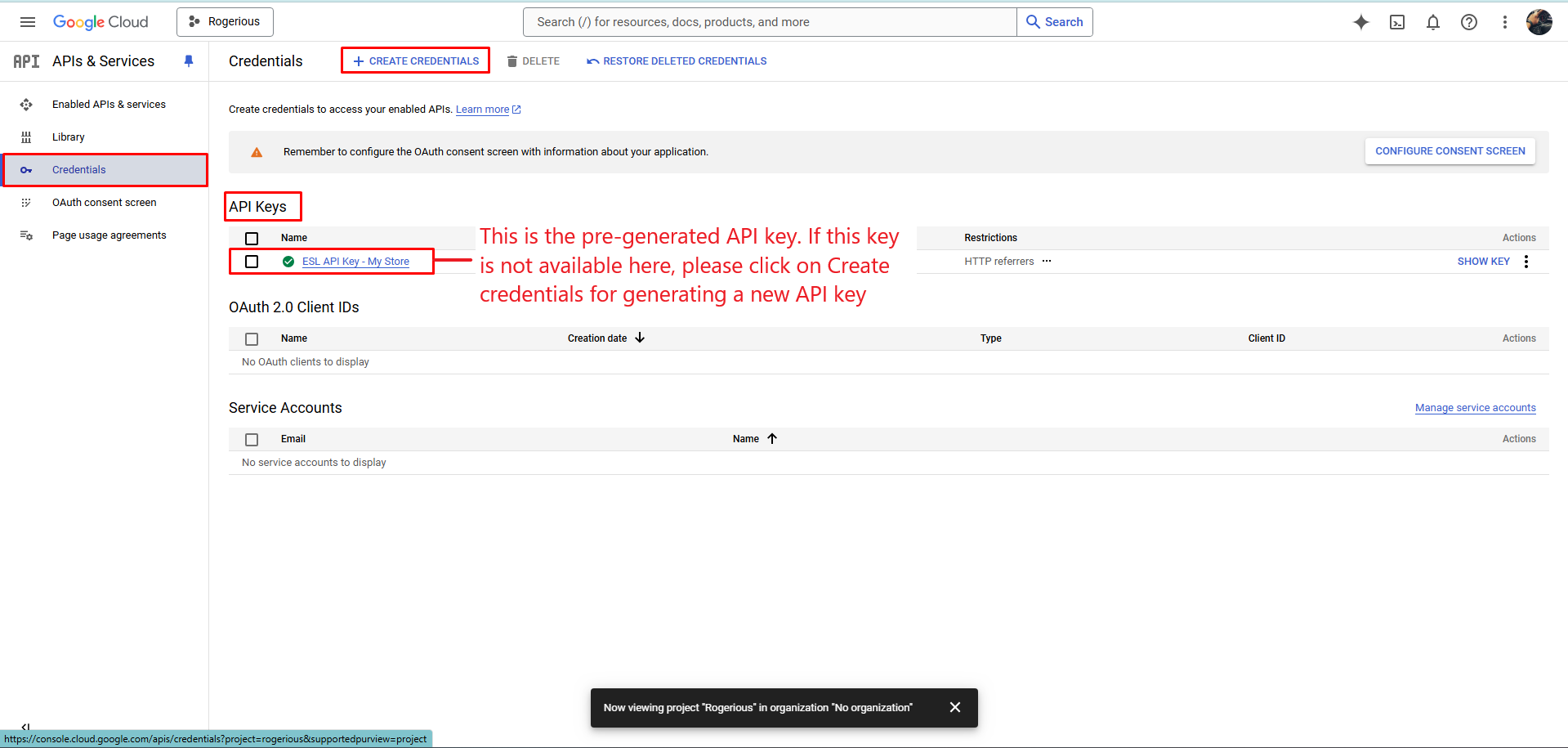Dismiss the project notification toast

pos(954,707)
